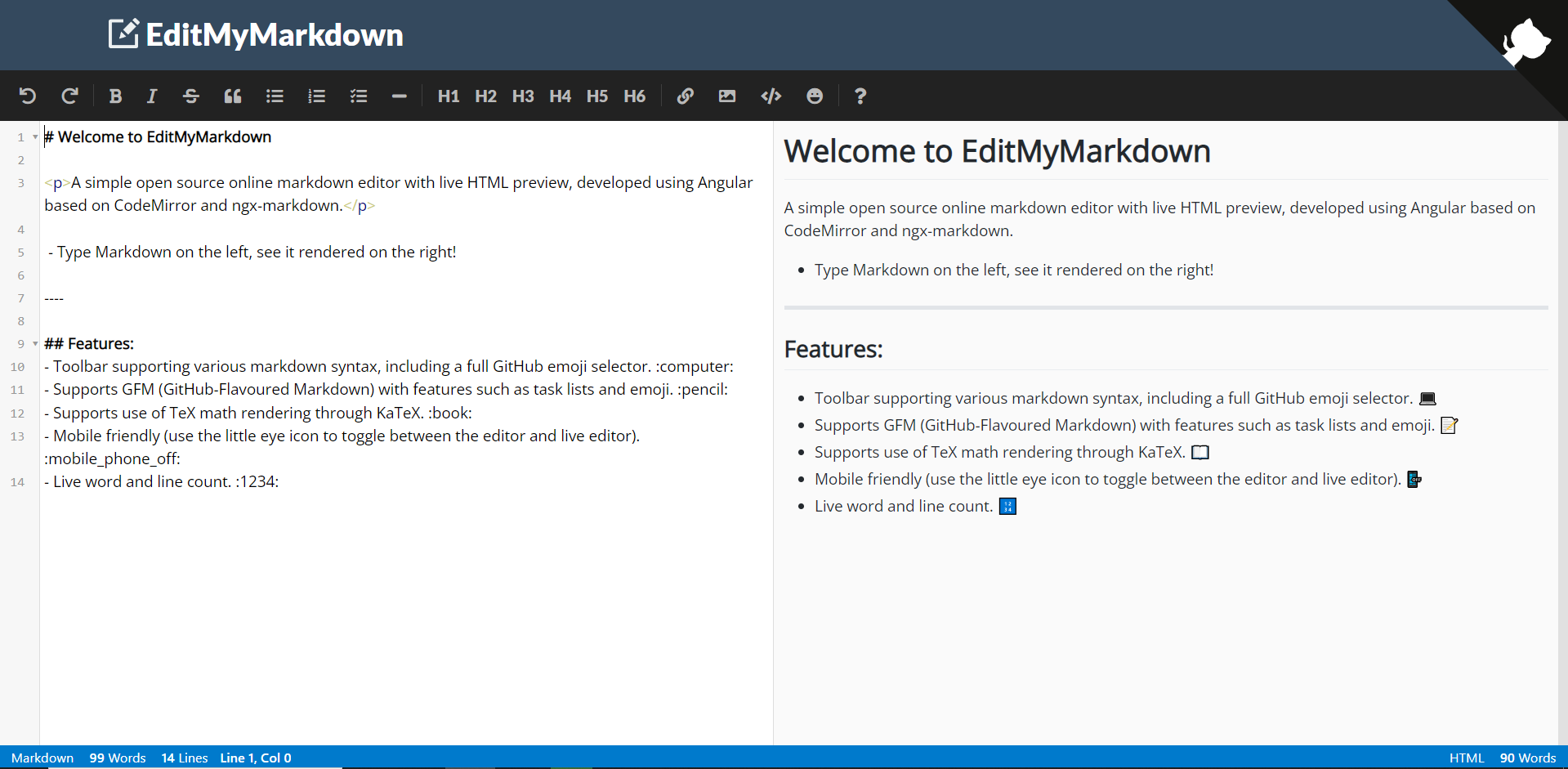Insert an H2 heading
This screenshot has width=1568, height=769.
(486, 96)
